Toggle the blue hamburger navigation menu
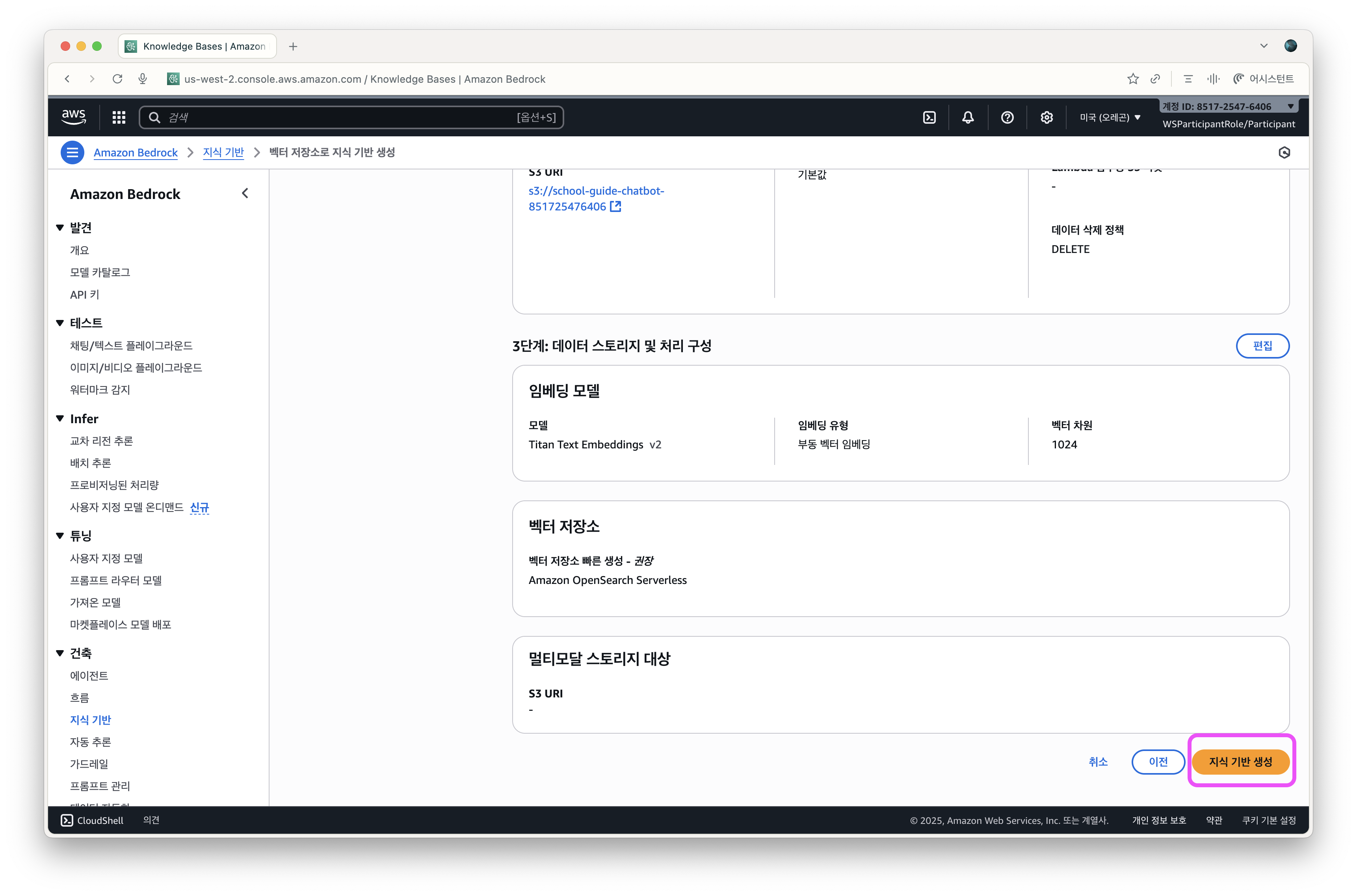 click(72, 152)
